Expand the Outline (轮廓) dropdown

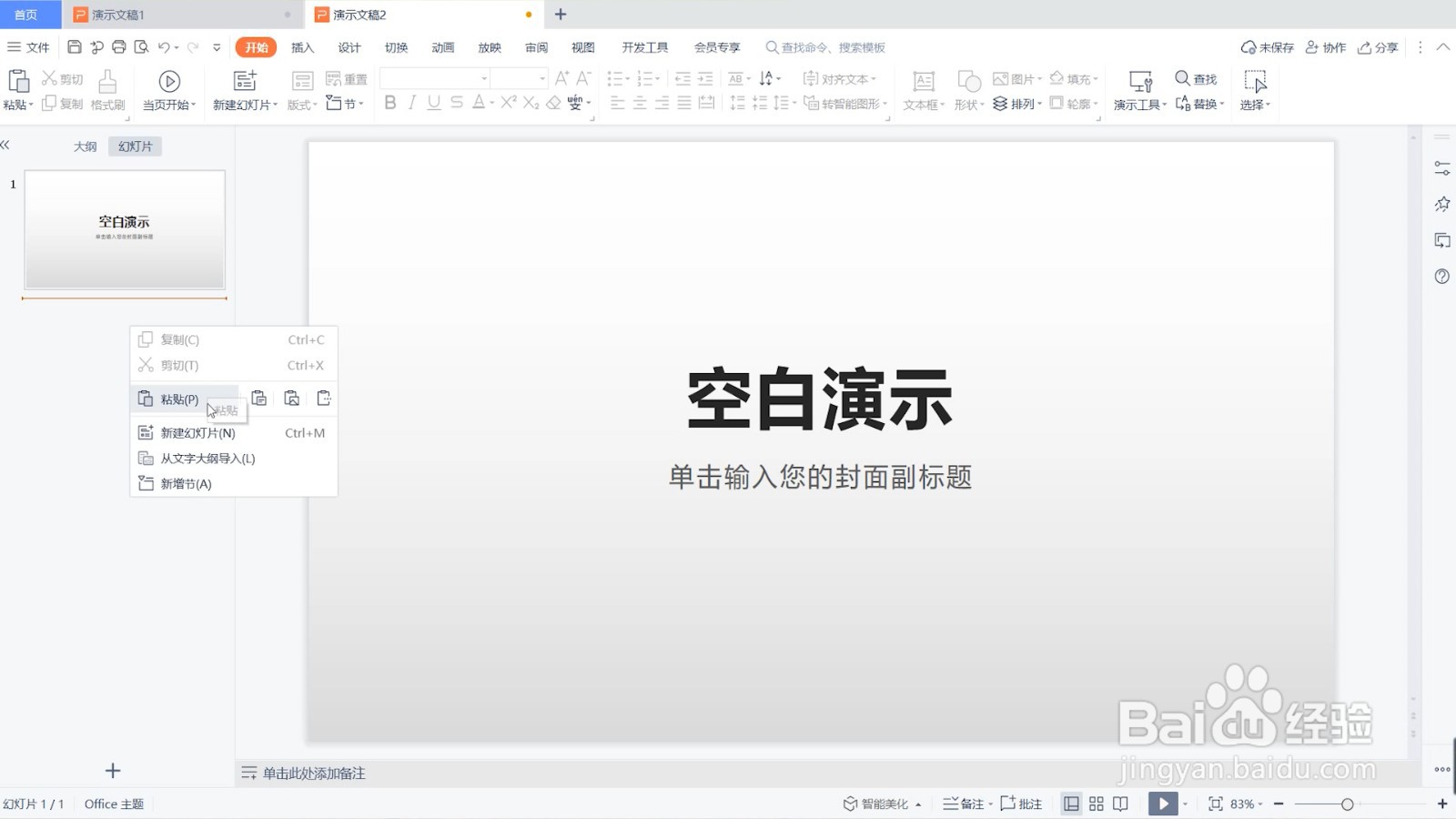click(x=1074, y=104)
